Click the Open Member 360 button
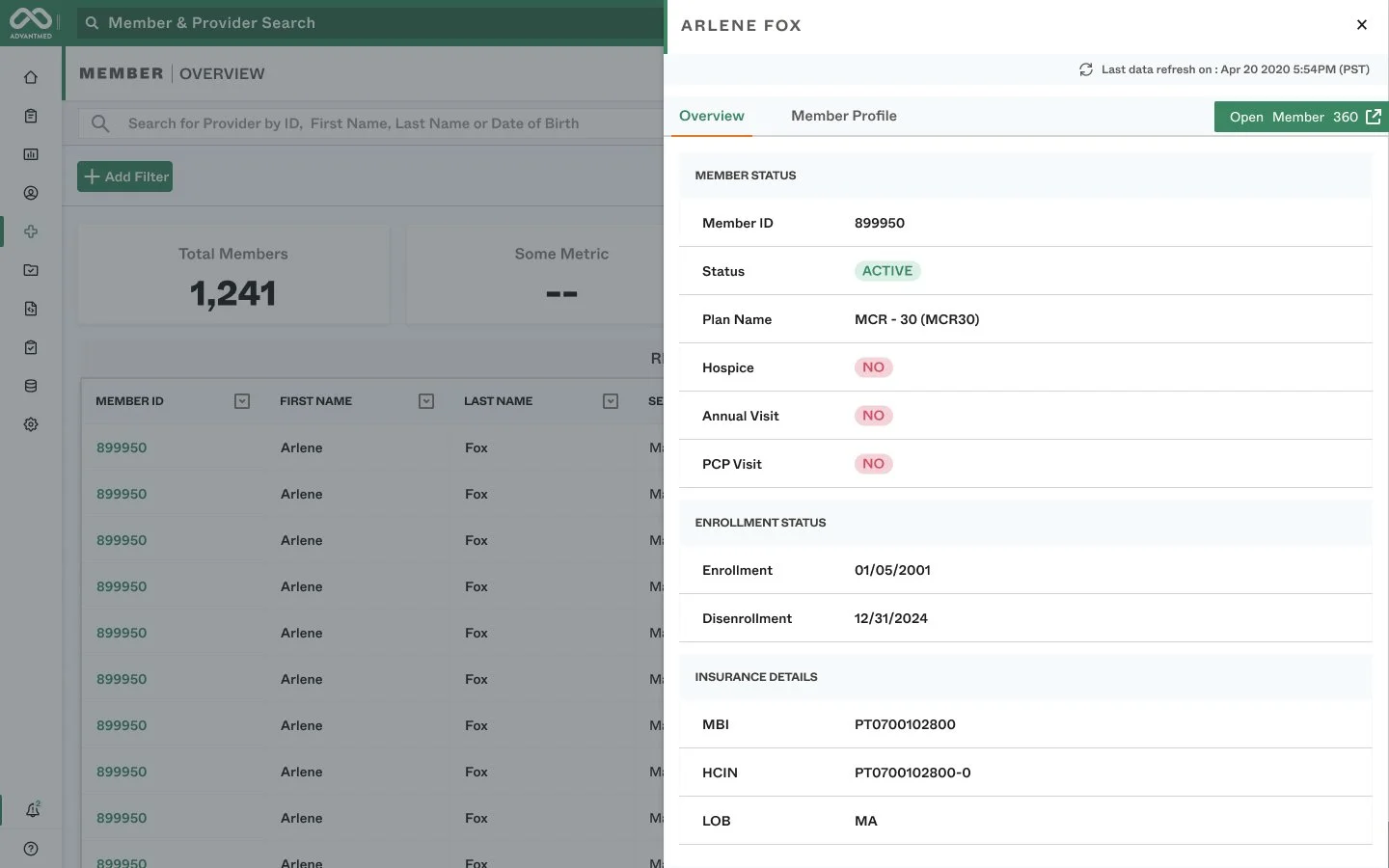Viewport: 1389px width, 868px height. click(x=1301, y=117)
